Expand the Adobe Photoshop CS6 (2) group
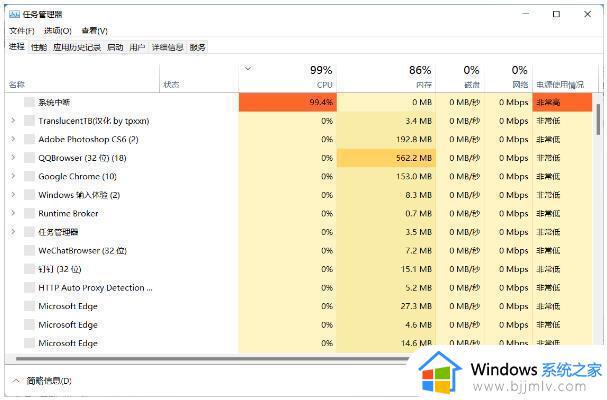Image resolution: width=607 pixels, height=400 pixels. [x=13, y=139]
